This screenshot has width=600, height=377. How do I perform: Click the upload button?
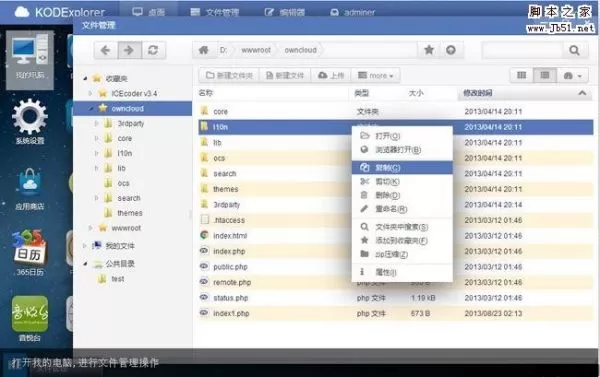pos(331,75)
